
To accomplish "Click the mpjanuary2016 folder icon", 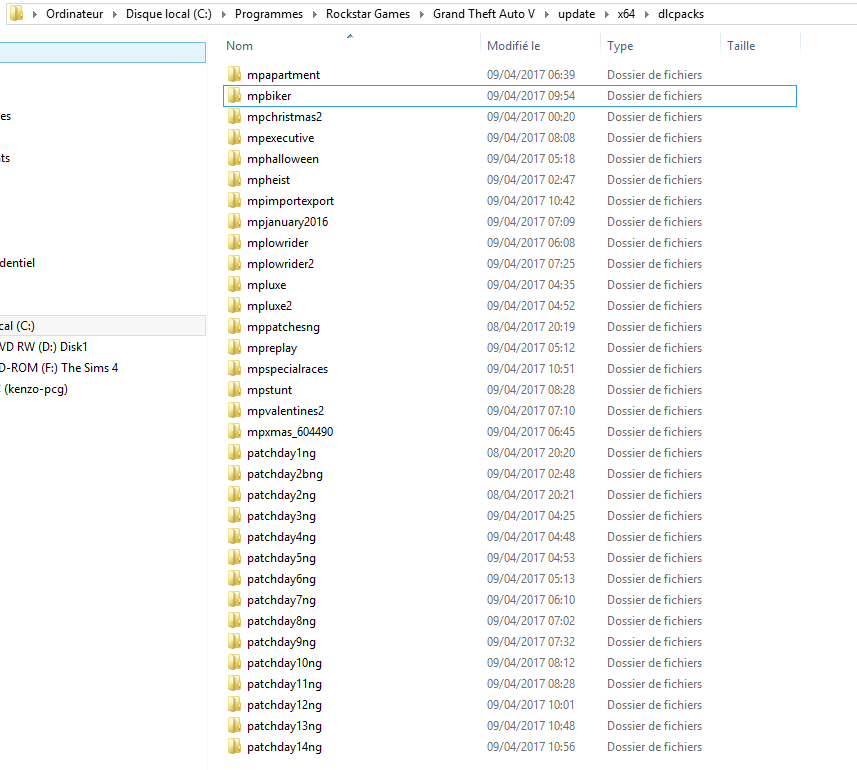I will pos(234,221).
